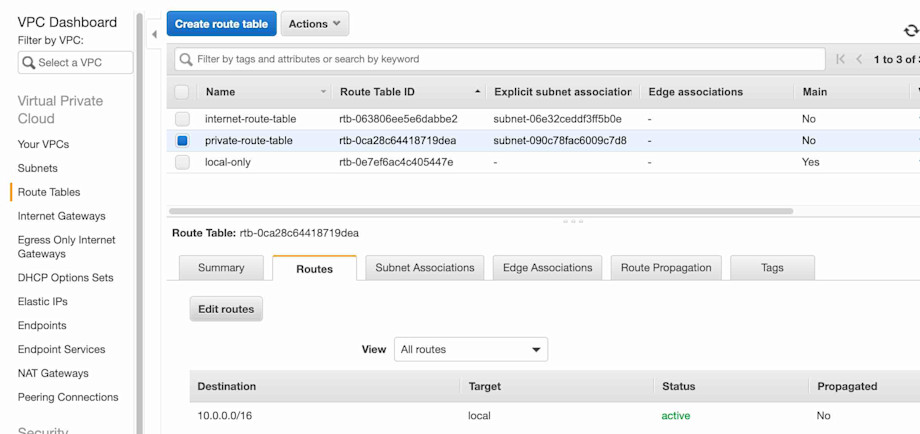This screenshot has width=920, height=434.
Task: Click the sidebar vertical scrollbar
Action: pos(140,223)
